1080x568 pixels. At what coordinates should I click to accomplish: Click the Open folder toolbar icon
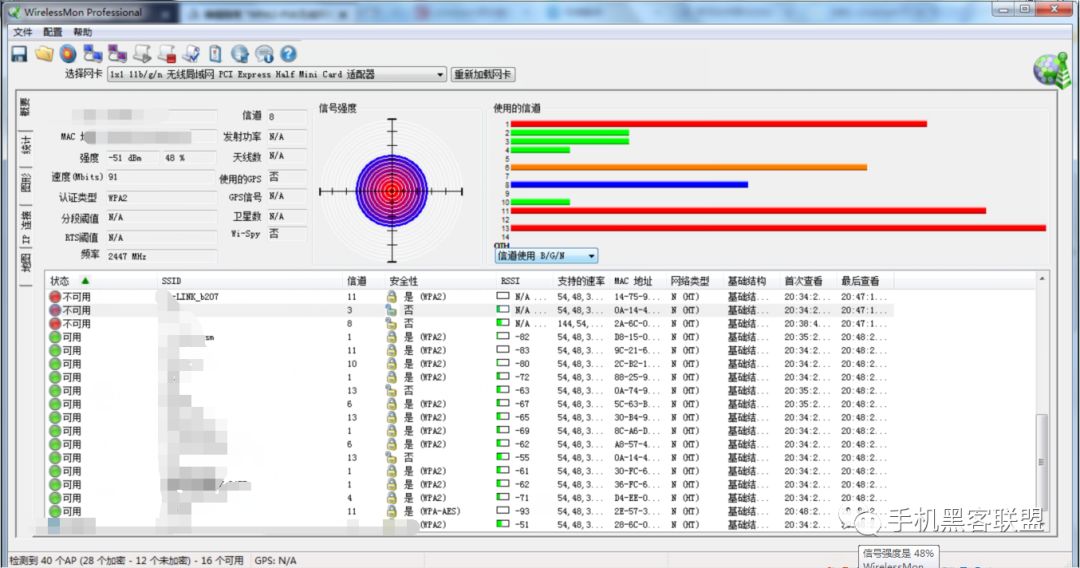(44, 54)
